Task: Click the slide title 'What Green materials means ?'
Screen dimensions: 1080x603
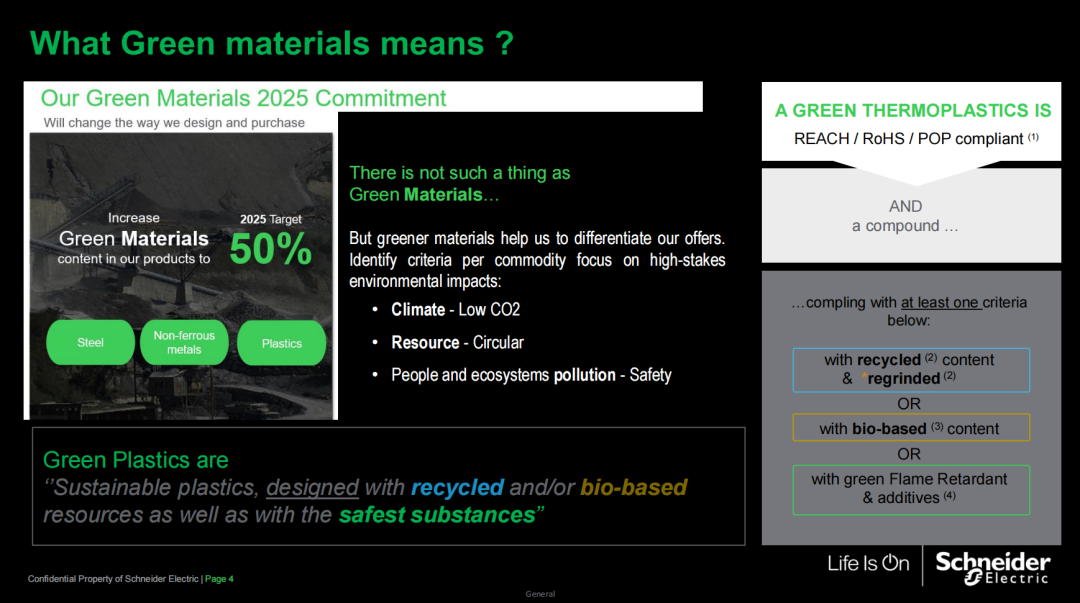Action: [x=272, y=43]
